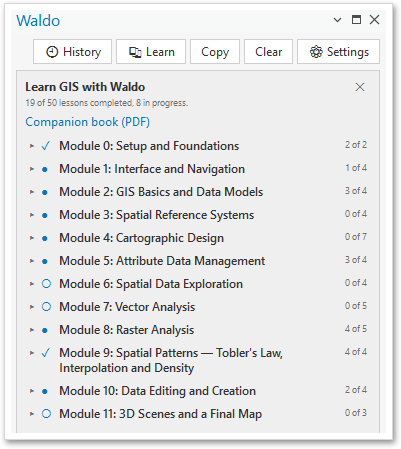Click the Module 5 in-progress dot icon
This screenshot has height=449, width=401.
[45, 261]
